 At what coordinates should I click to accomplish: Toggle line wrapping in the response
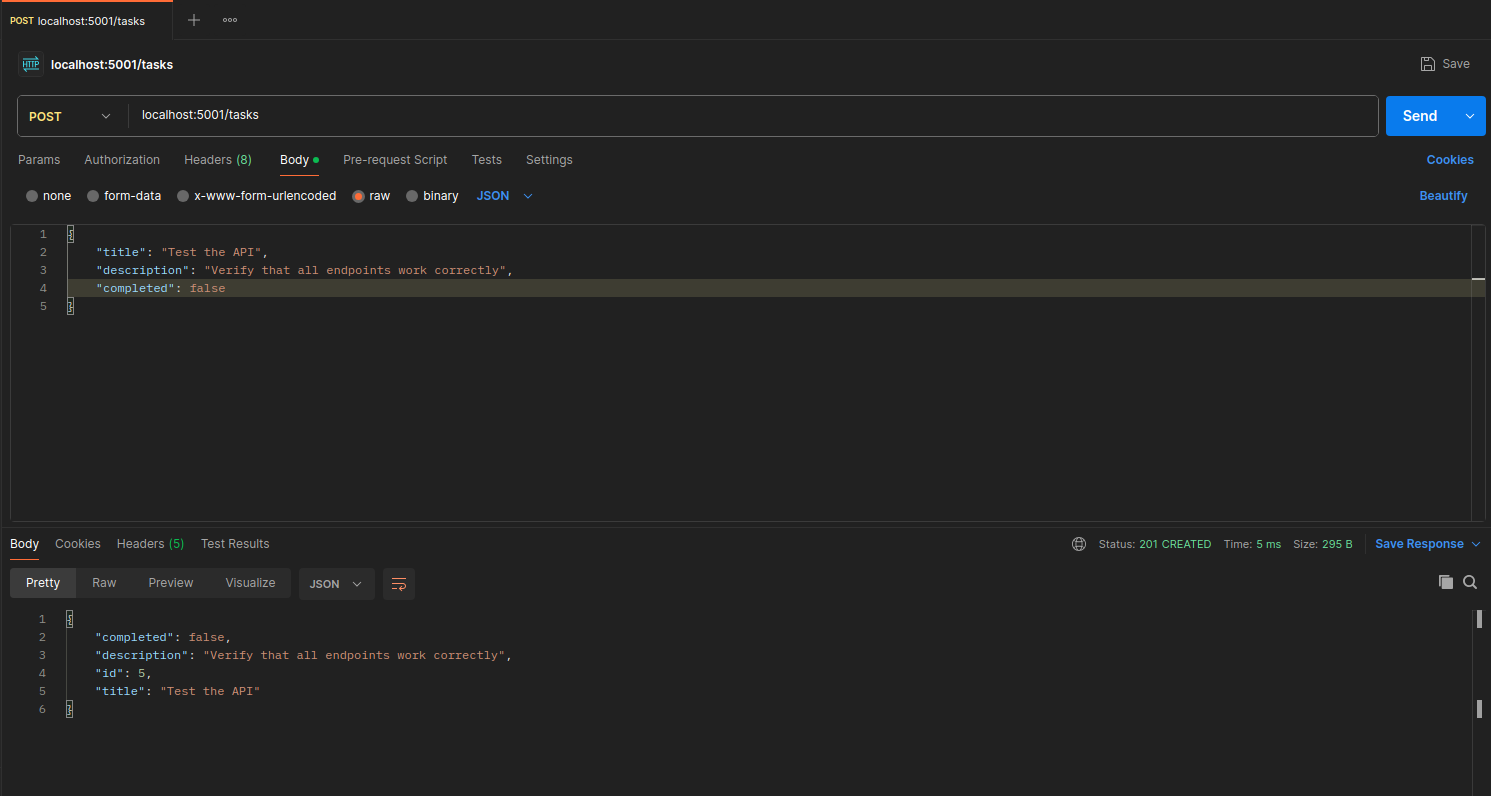(x=398, y=583)
